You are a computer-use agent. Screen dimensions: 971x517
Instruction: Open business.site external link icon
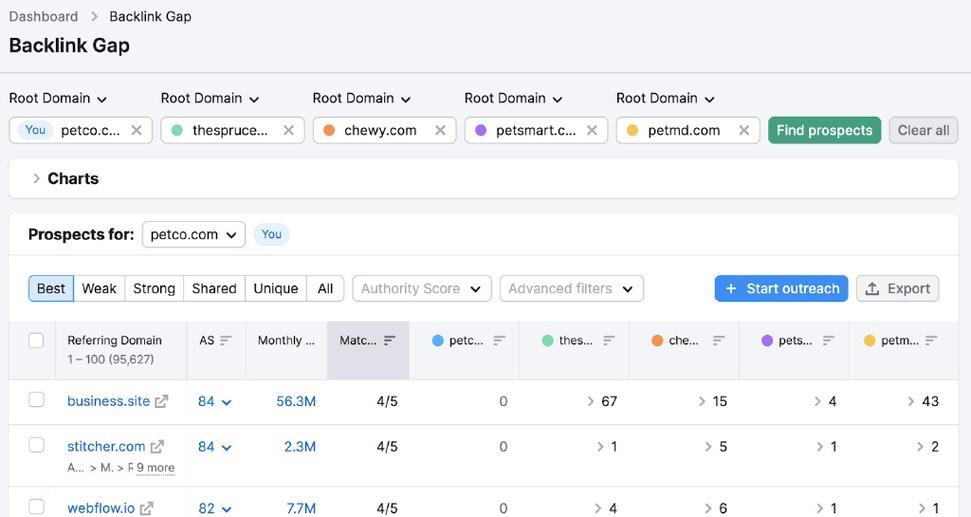click(x=161, y=401)
